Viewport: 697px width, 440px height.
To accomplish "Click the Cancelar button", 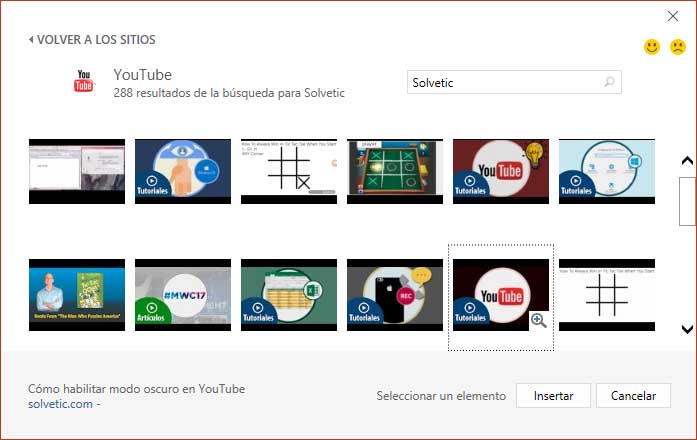I will click(633, 396).
